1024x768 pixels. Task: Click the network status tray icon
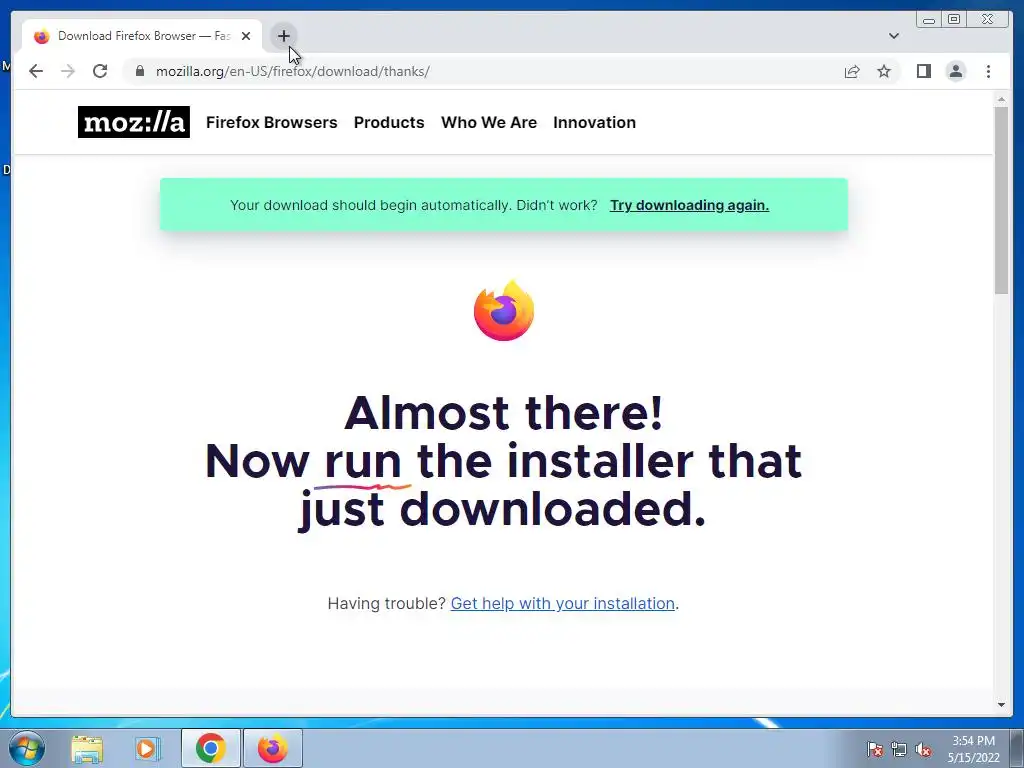899,749
